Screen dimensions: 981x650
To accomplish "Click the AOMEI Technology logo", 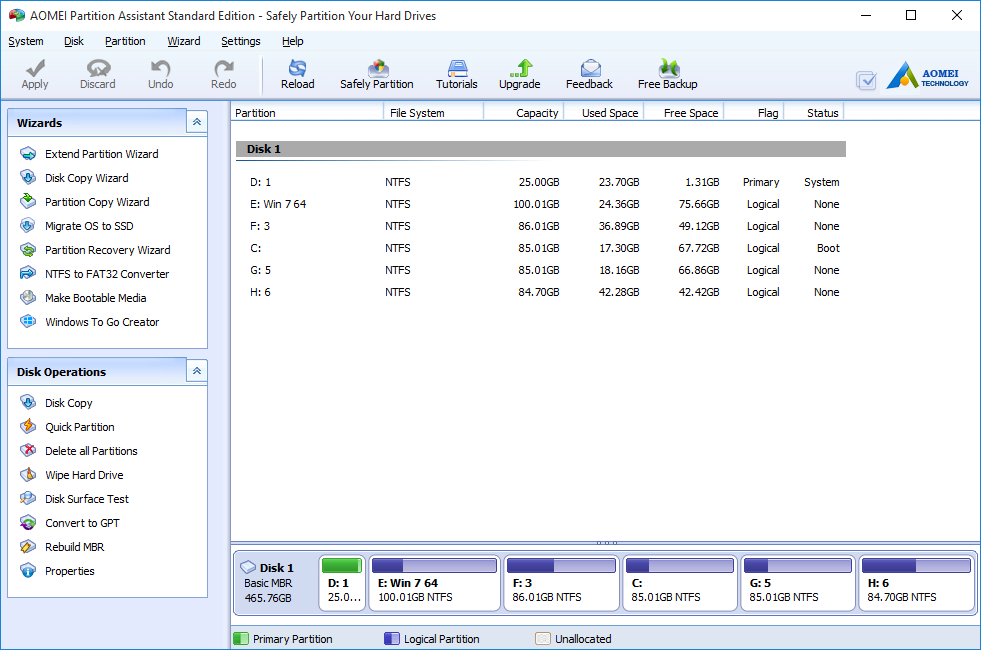I will tap(927, 76).
